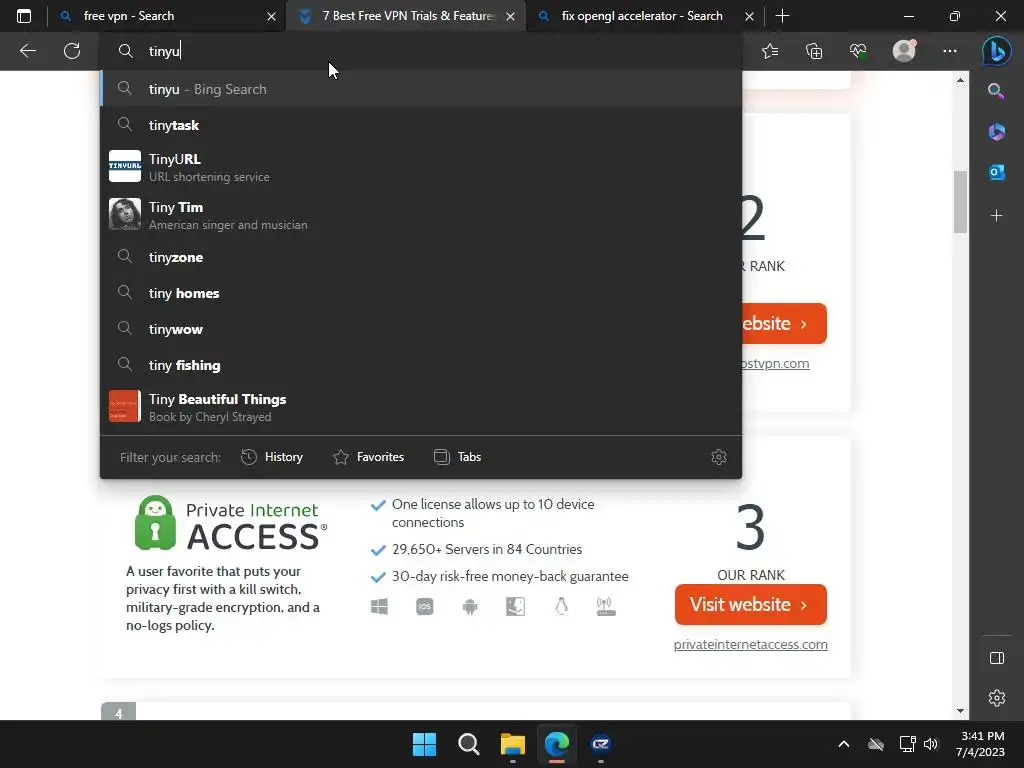Click the page vertical scrollbar thumb
The width and height of the screenshot is (1024, 768).
point(960,201)
